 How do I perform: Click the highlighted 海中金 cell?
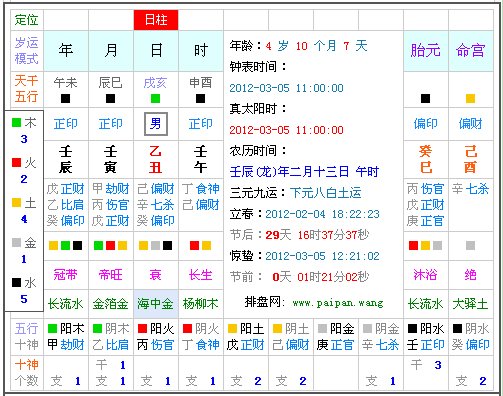click(156, 304)
